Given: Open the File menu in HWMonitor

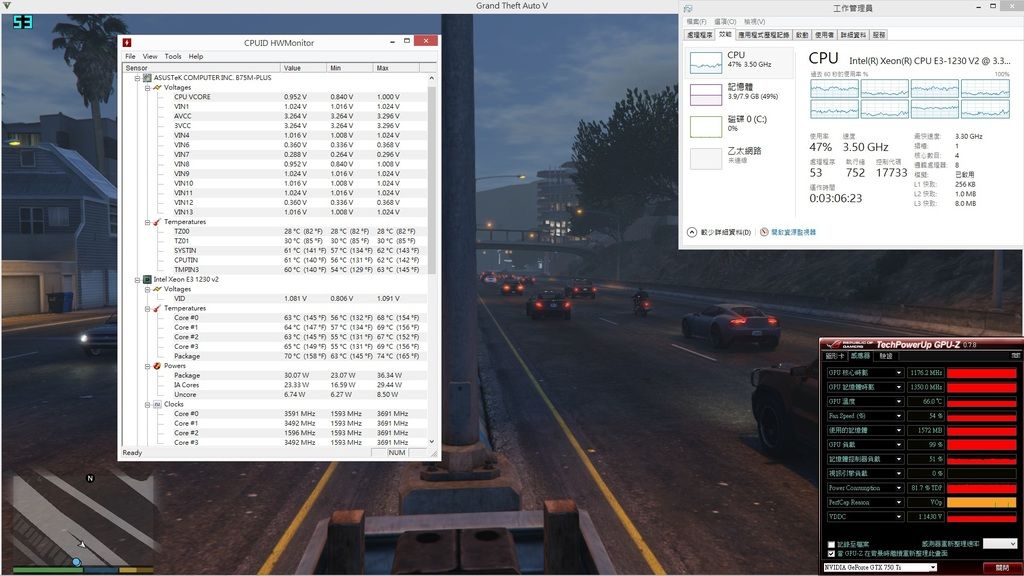Looking at the screenshot, I should pyautogui.click(x=131, y=57).
